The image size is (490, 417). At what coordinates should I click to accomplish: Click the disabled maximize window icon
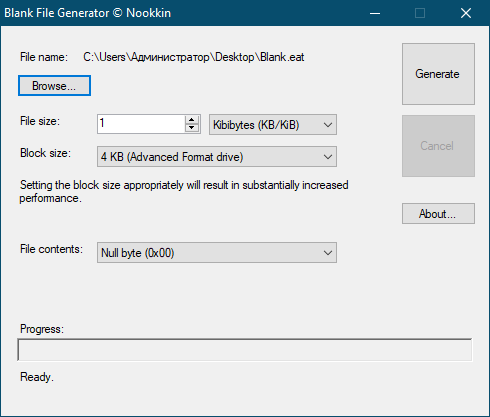(420, 13)
